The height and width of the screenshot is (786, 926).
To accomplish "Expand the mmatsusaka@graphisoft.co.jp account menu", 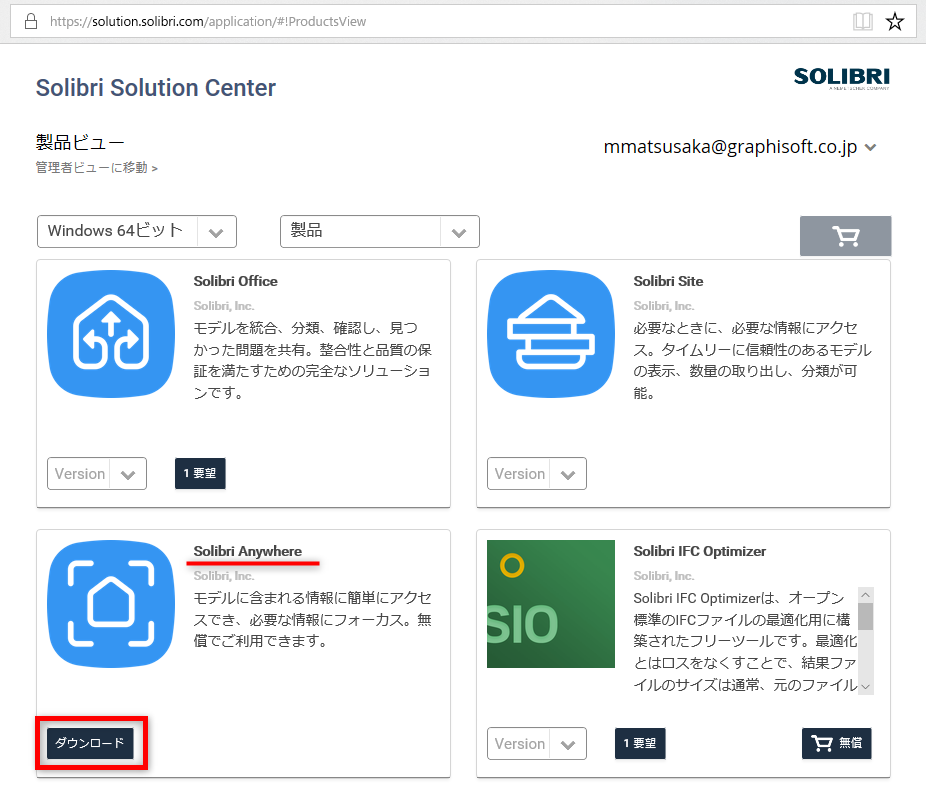I will tap(739, 146).
